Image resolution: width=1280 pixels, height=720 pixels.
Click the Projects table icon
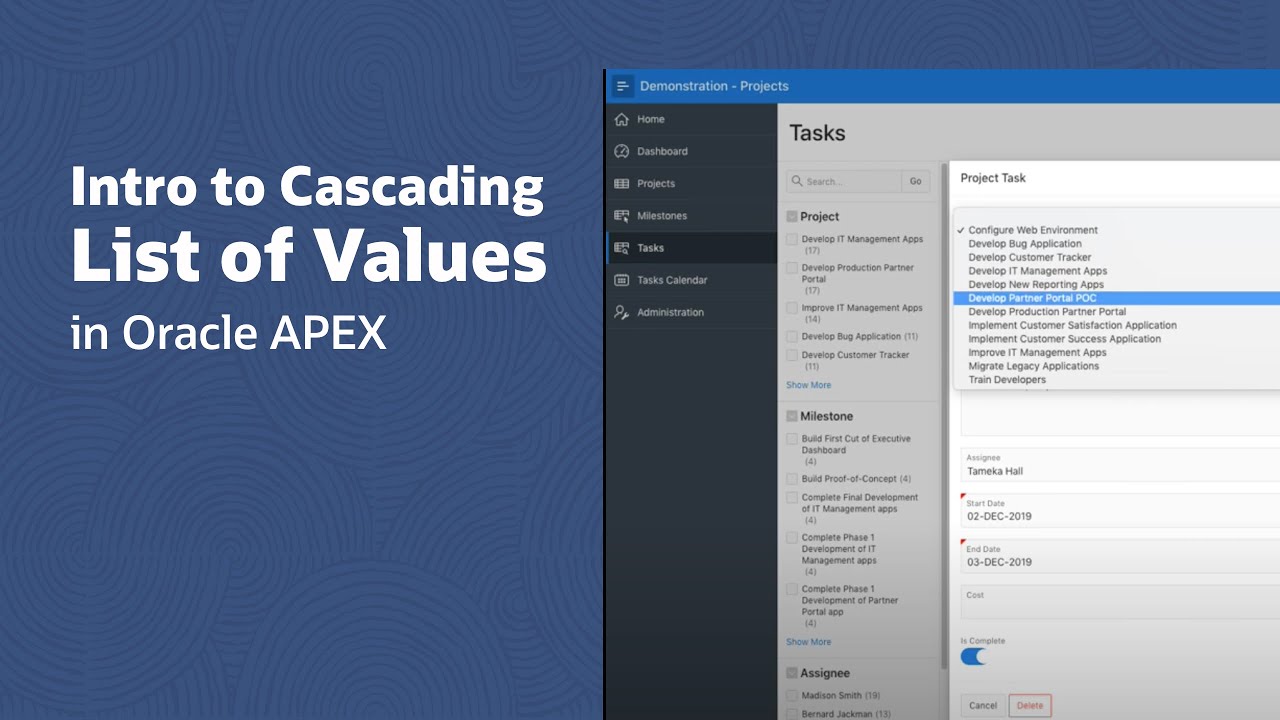click(x=621, y=183)
